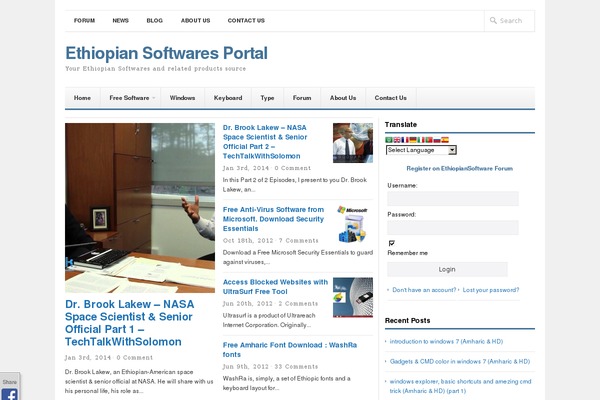
Task: Open Access Blocked Websites with UltraSurf article
Action: click(275, 287)
